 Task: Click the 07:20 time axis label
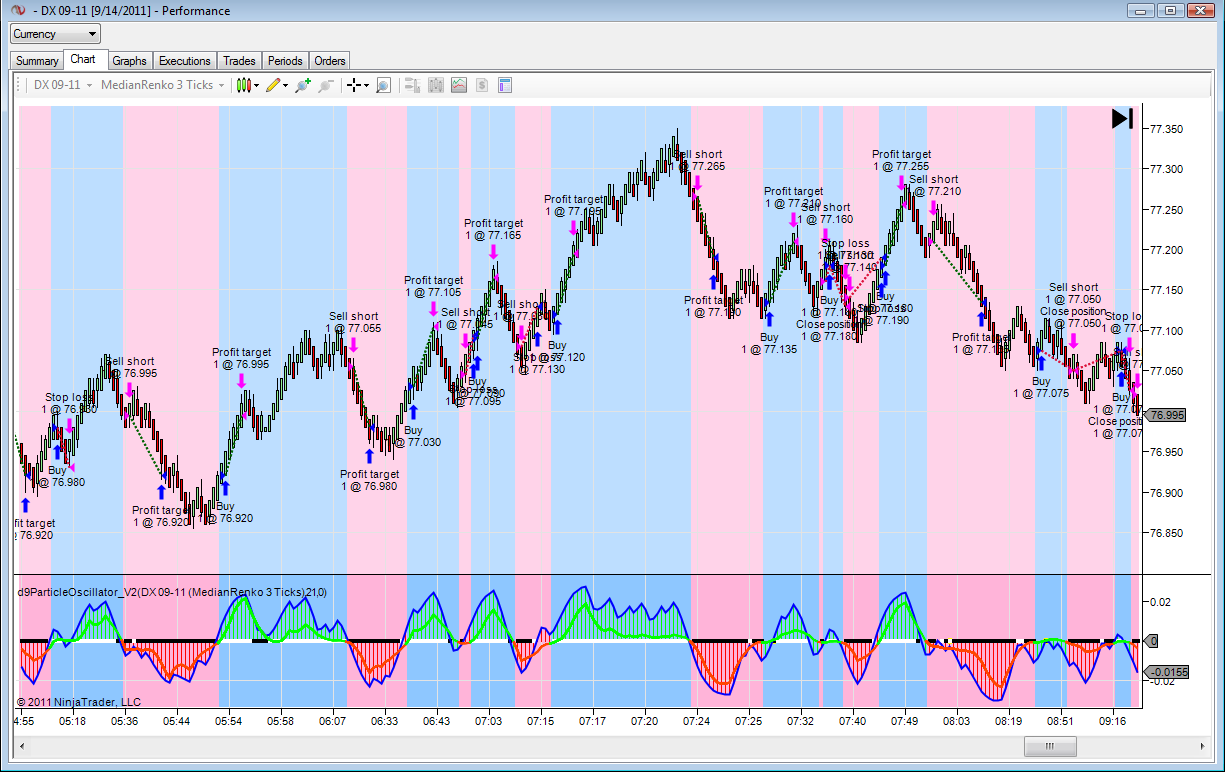click(x=645, y=720)
